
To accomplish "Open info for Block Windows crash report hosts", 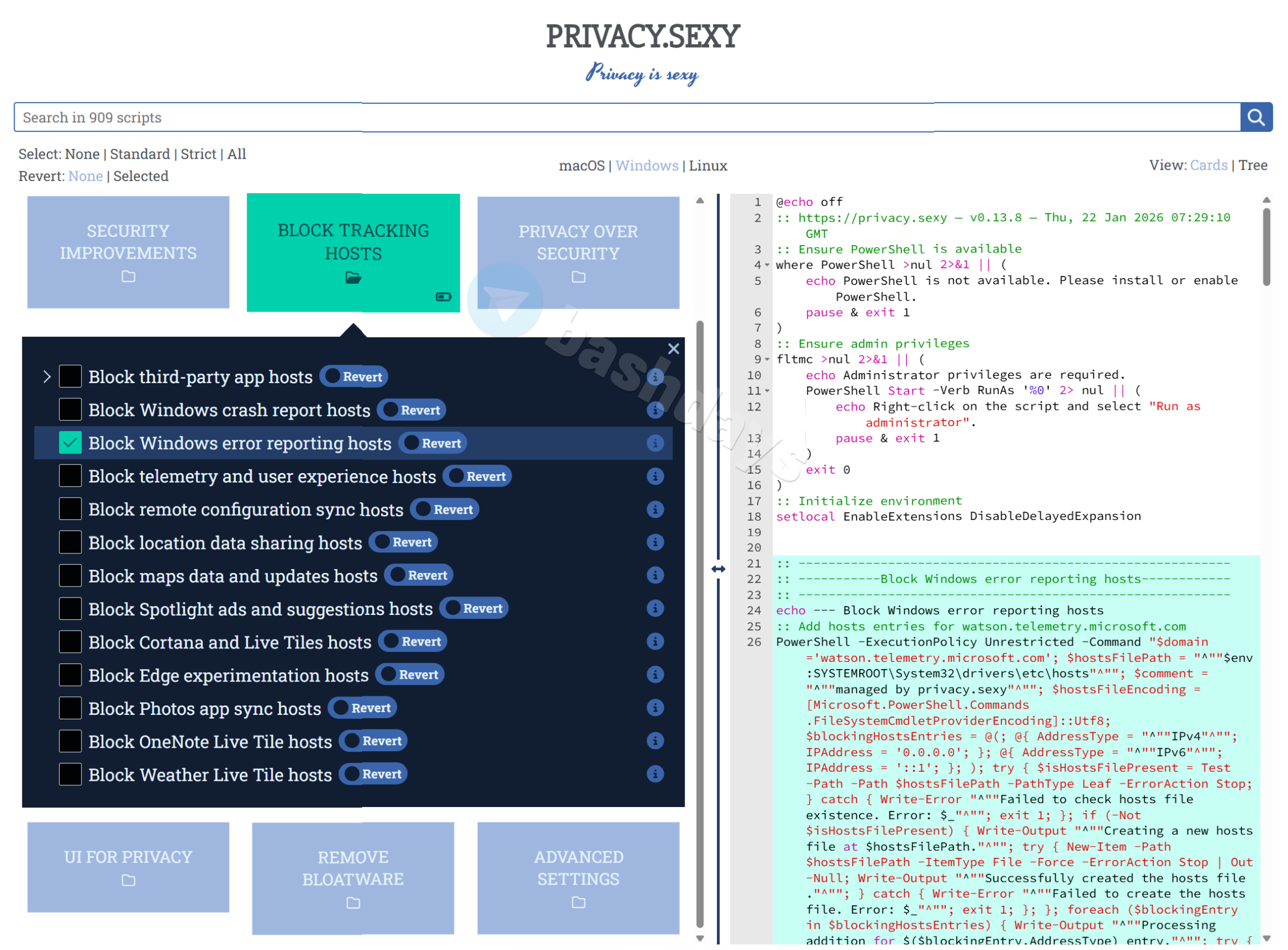I will (x=655, y=410).
